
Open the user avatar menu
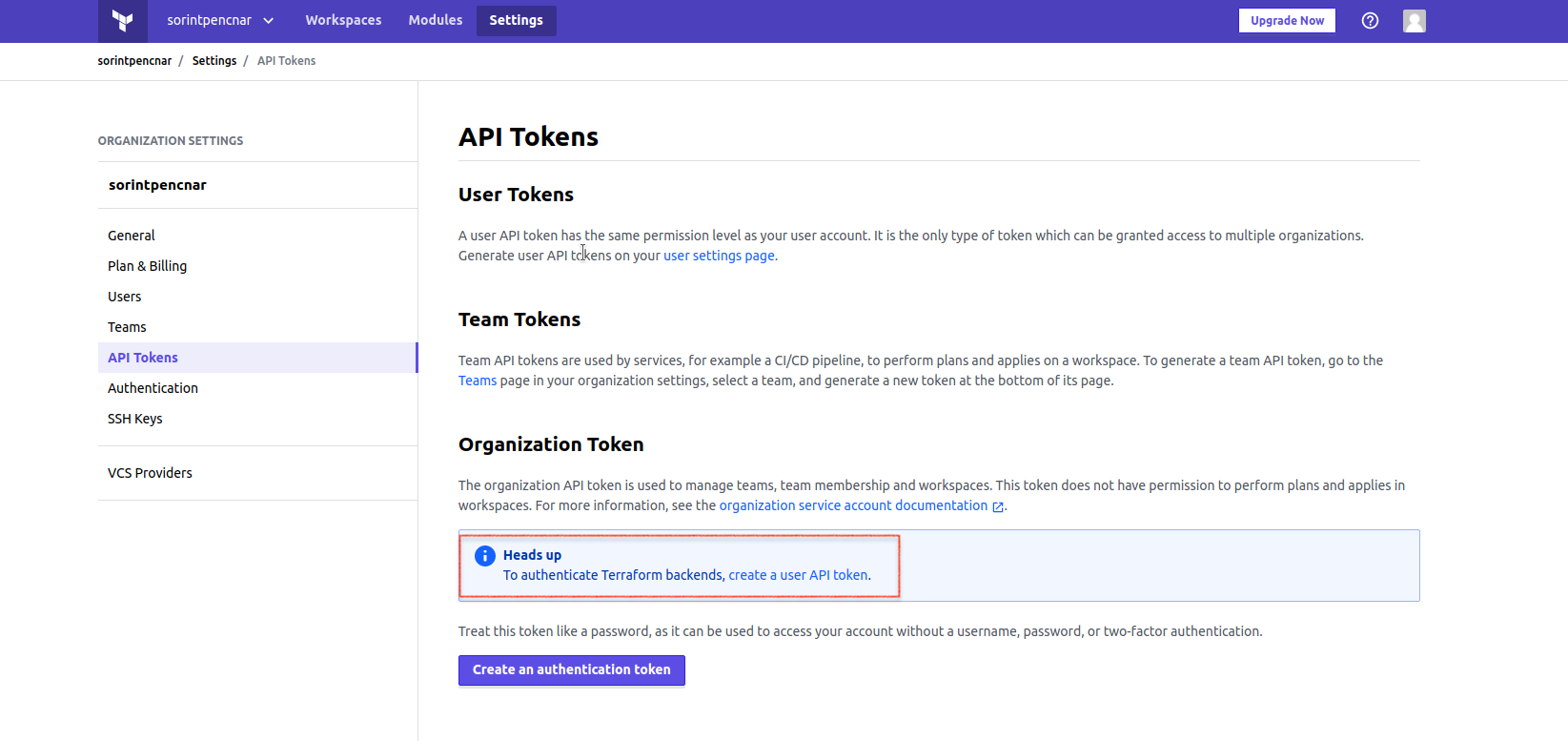1415,21
